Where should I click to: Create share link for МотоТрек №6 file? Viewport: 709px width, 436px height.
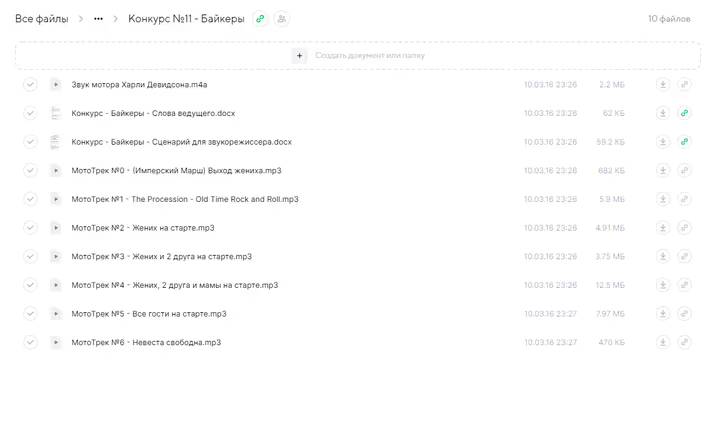point(684,342)
